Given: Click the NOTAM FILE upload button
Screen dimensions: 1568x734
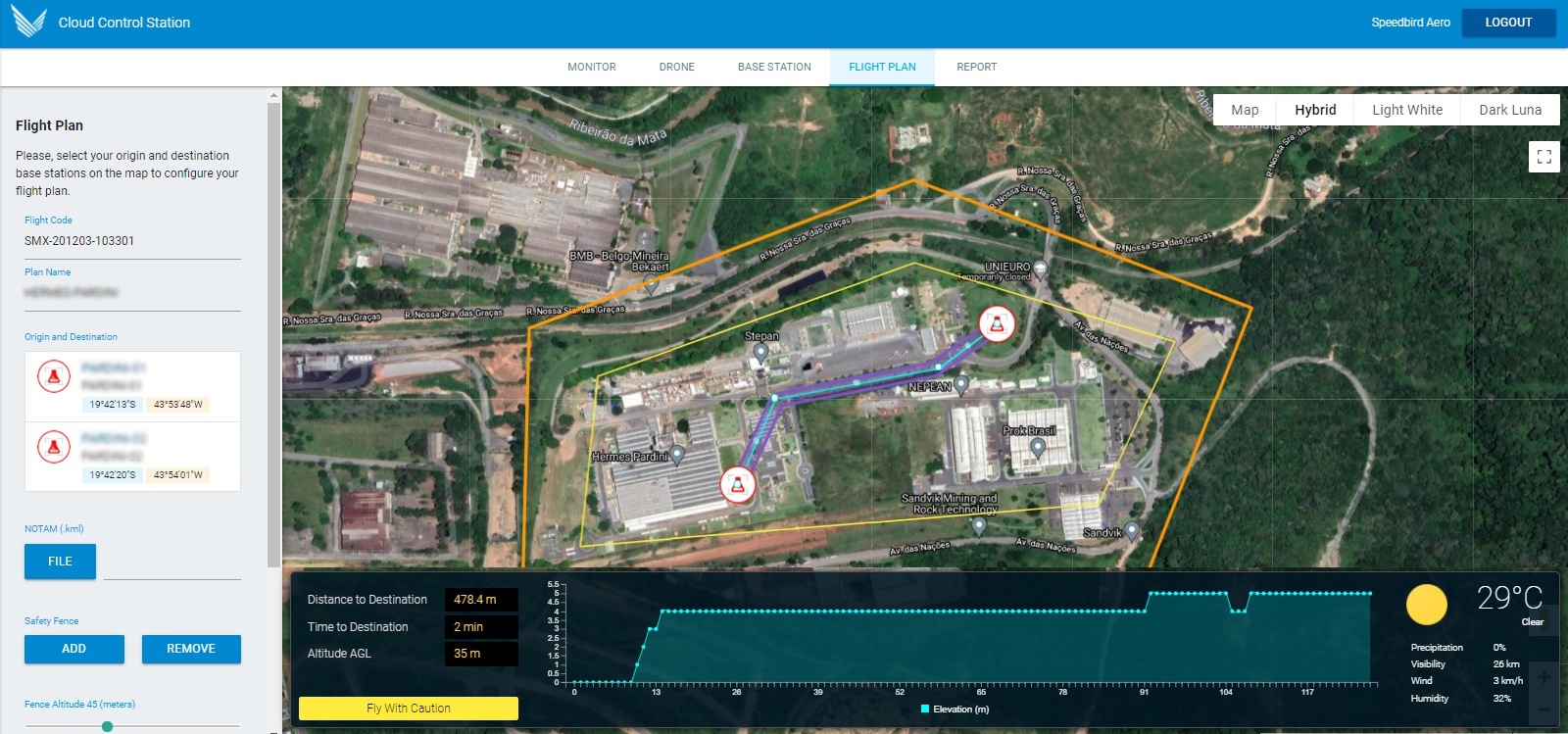Looking at the screenshot, I should click(x=60, y=562).
